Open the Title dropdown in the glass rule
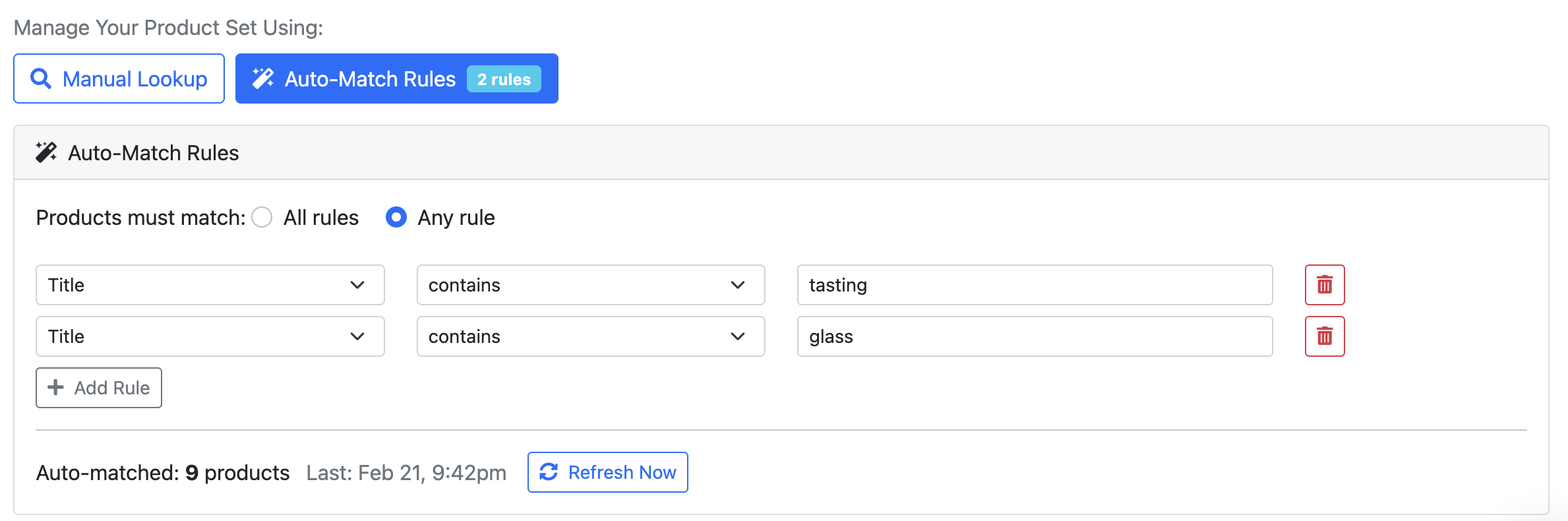The image size is (1568, 521). [210, 336]
